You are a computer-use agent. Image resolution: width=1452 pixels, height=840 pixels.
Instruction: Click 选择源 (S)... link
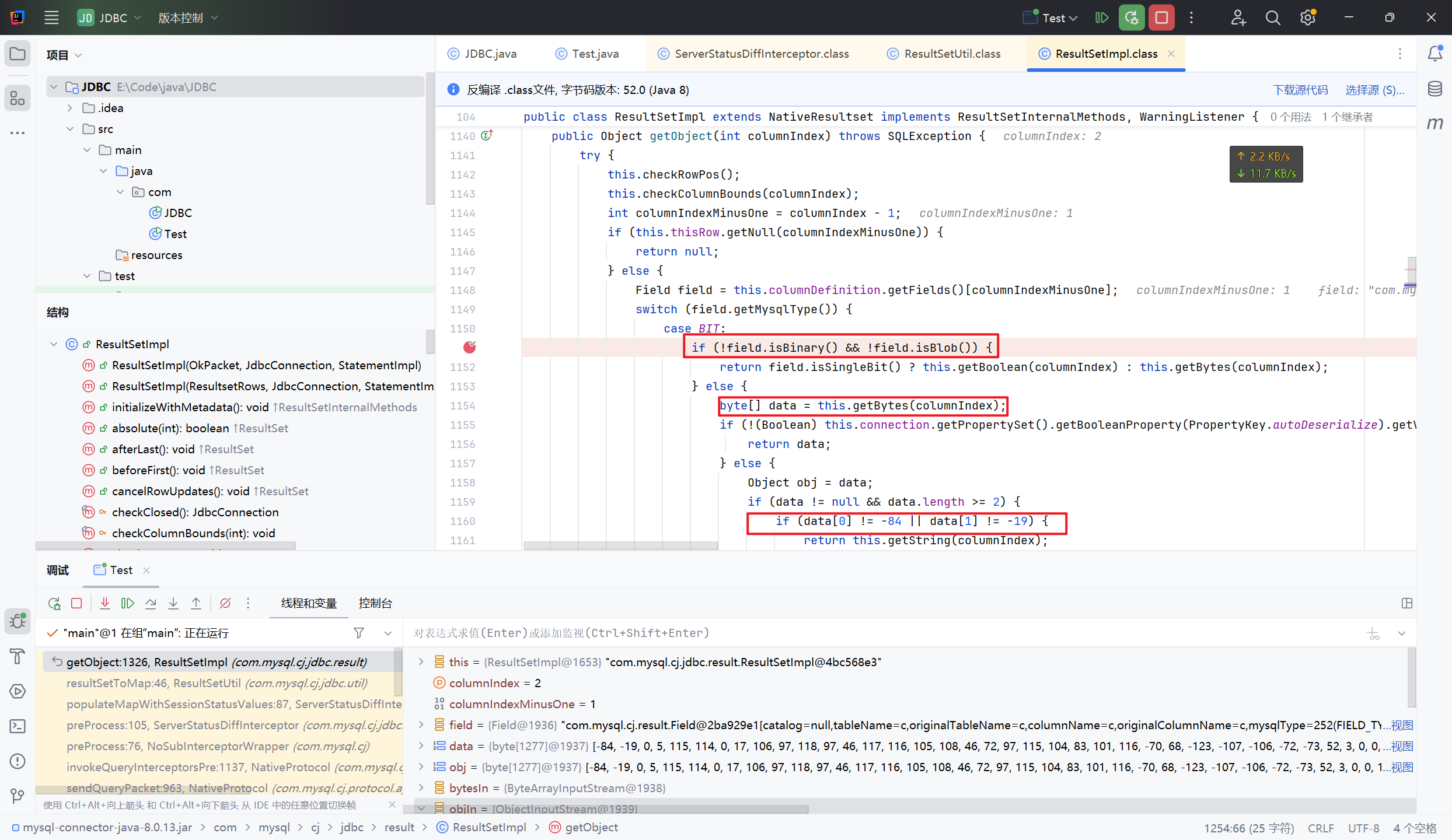point(1375,90)
